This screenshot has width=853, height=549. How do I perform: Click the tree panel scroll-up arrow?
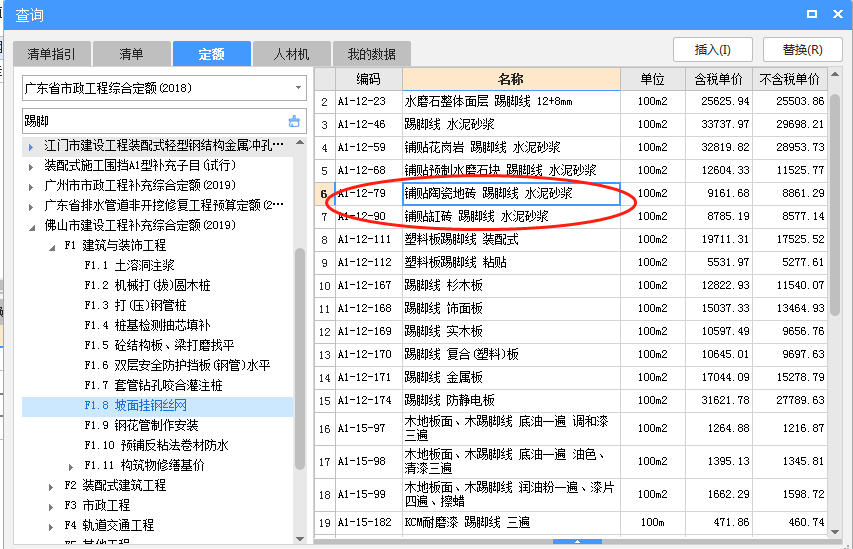click(300, 143)
